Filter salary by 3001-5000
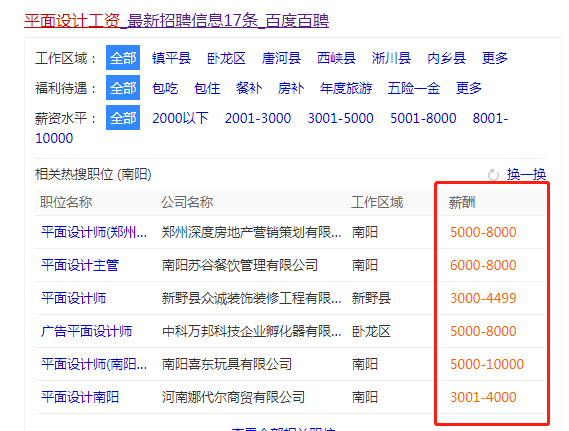 click(x=340, y=118)
